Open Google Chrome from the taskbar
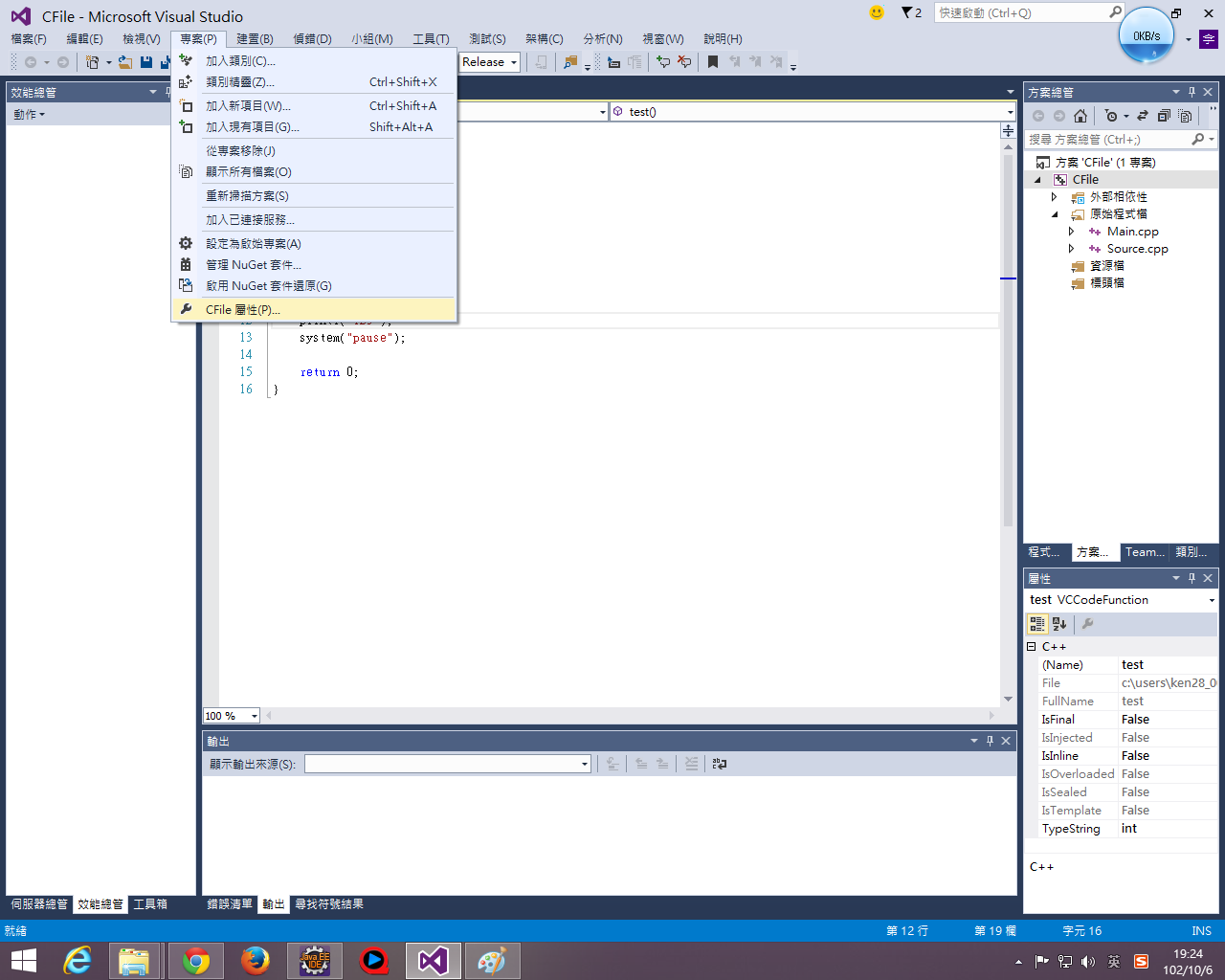Screen dimensions: 1225x980 click(195, 961)
